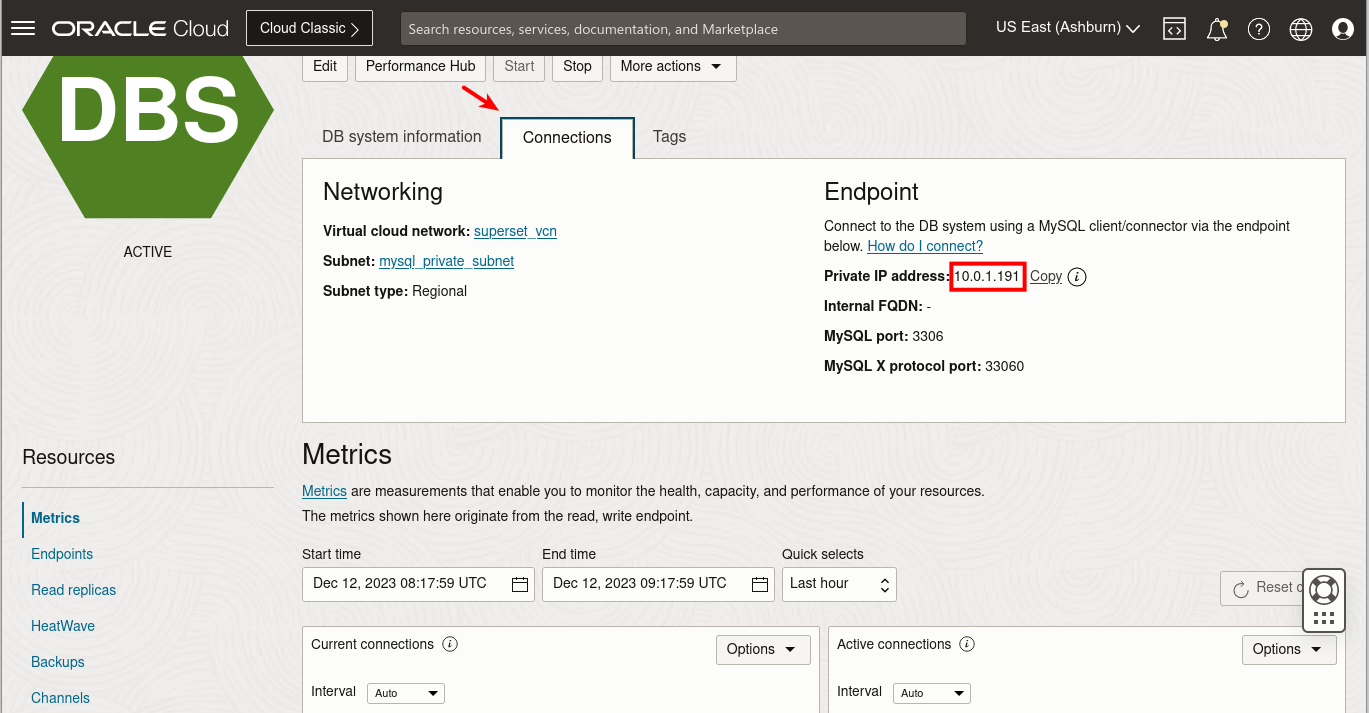This screenshot has height=713, width=1369.
Task: Open the US East (Ashburn) region selector
Action: 1066,27
